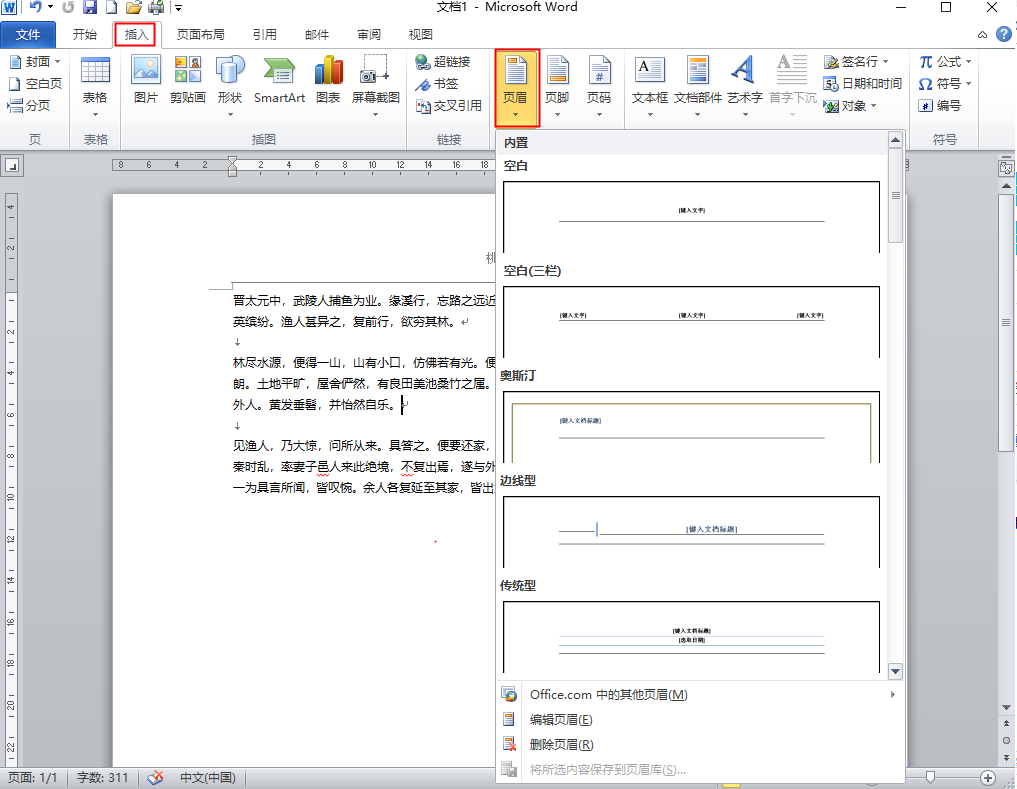Select the Border-line (边线型) header thumbnail
1017x789 pixels.
(691, 532)
